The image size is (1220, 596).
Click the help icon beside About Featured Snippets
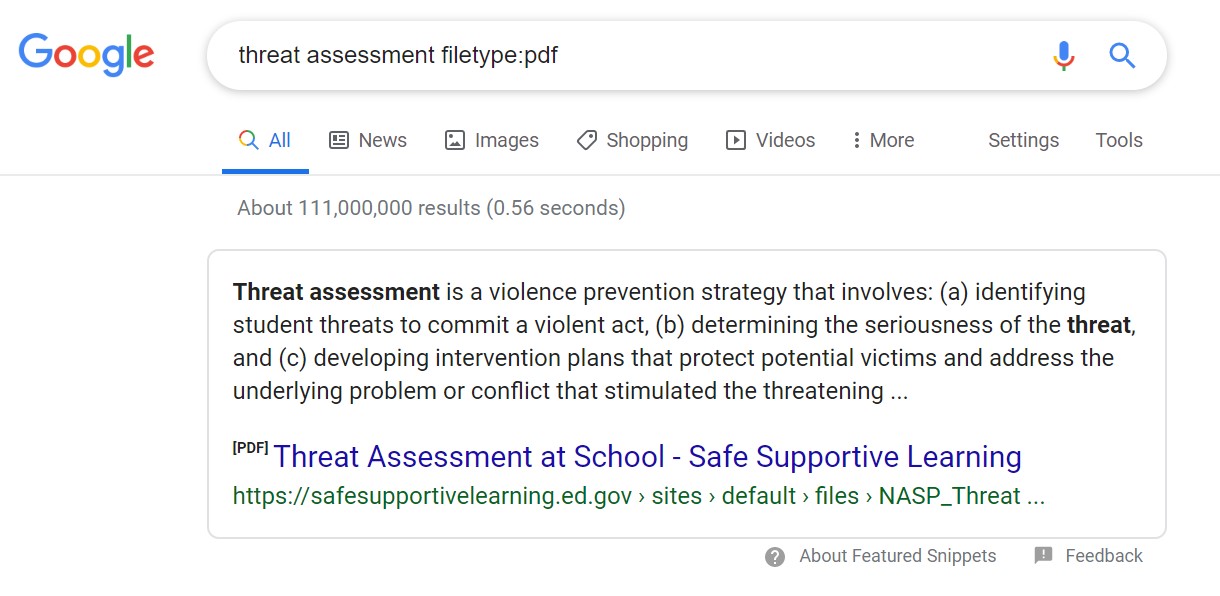point(775,557)
